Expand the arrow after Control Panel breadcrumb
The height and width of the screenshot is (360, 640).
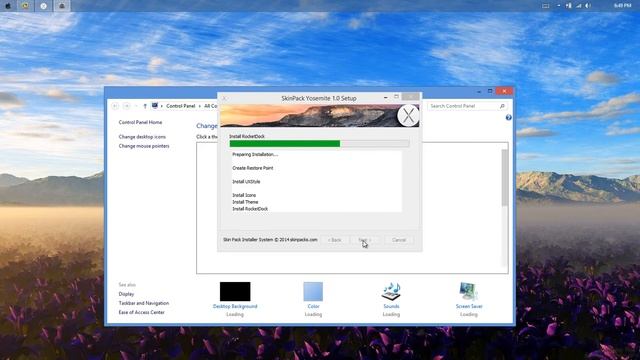200,106
